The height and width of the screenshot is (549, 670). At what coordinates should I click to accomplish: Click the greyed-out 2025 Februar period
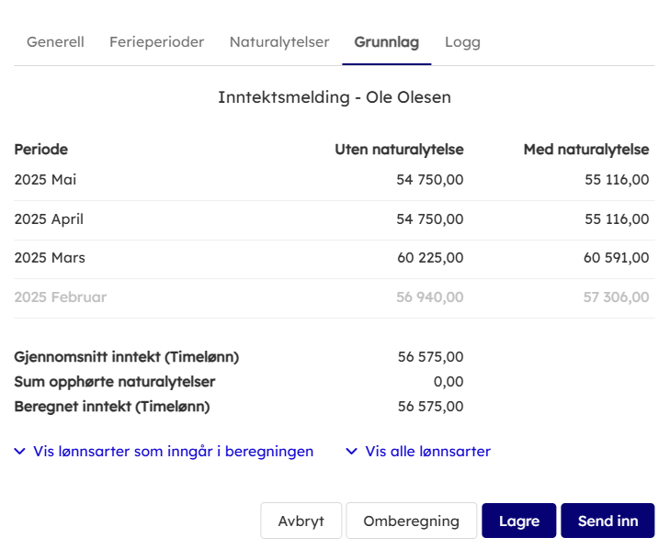click(x=60, y=297)
